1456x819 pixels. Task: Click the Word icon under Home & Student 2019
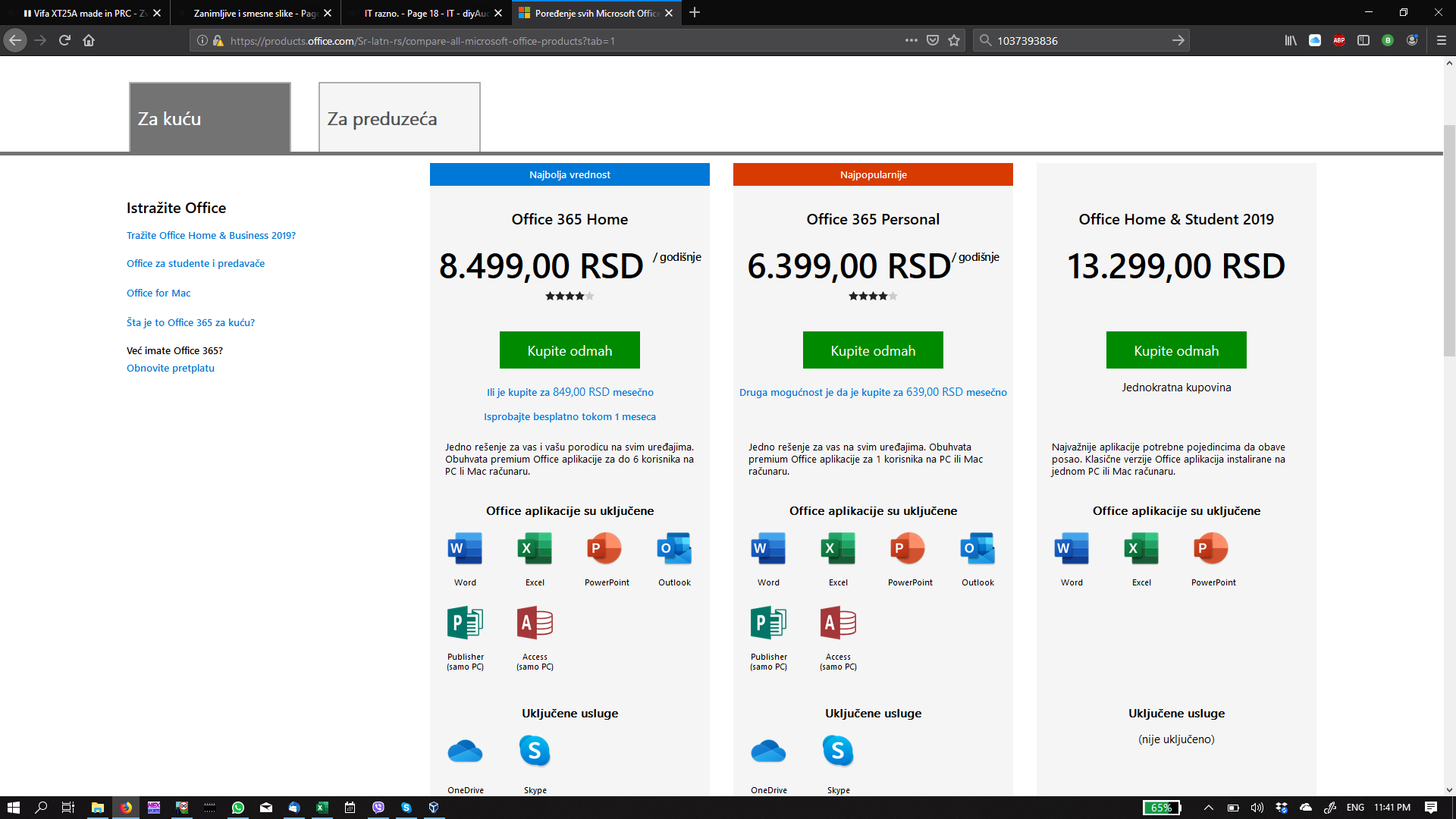tap(1072, 548)
